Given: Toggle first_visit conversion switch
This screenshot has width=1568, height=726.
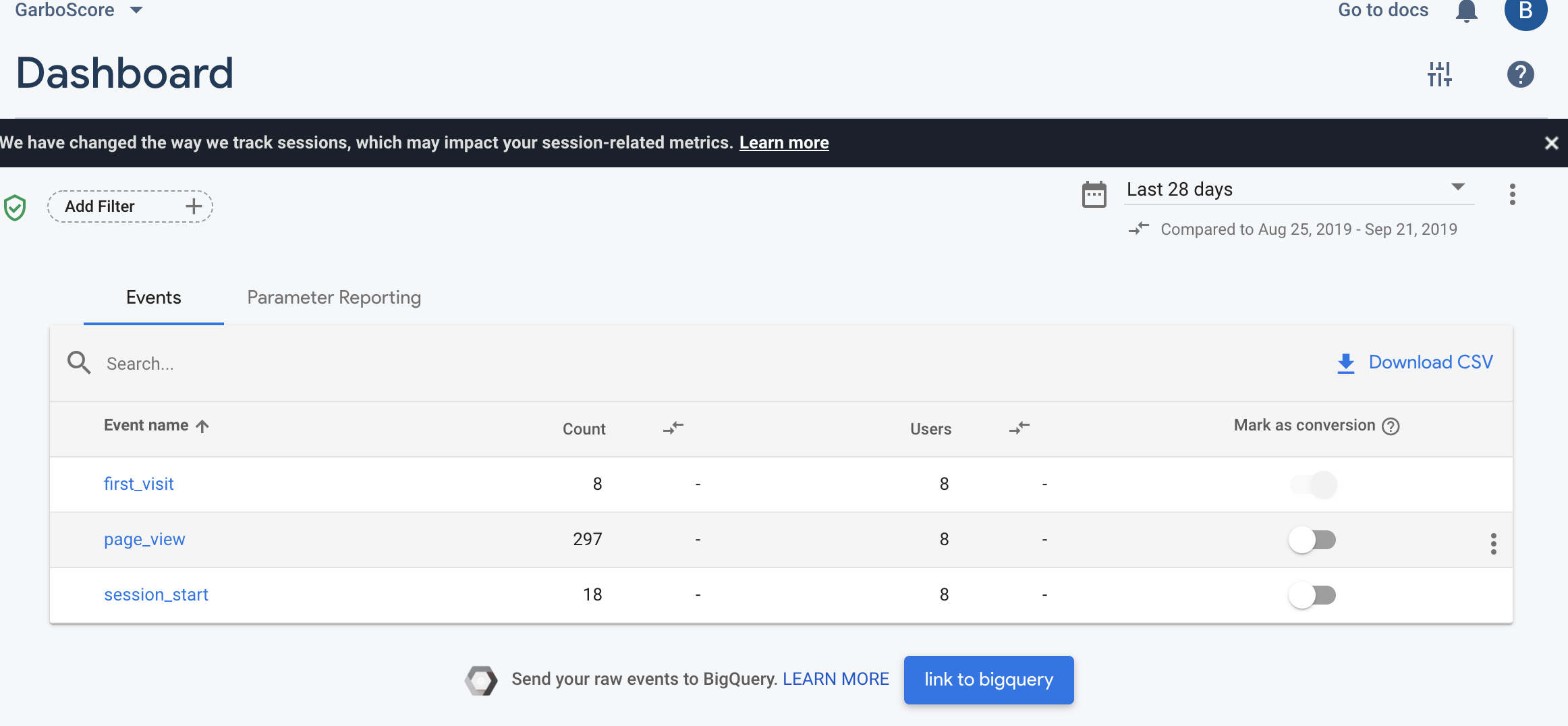Looking at the screenshot, I should point(1313,484).
